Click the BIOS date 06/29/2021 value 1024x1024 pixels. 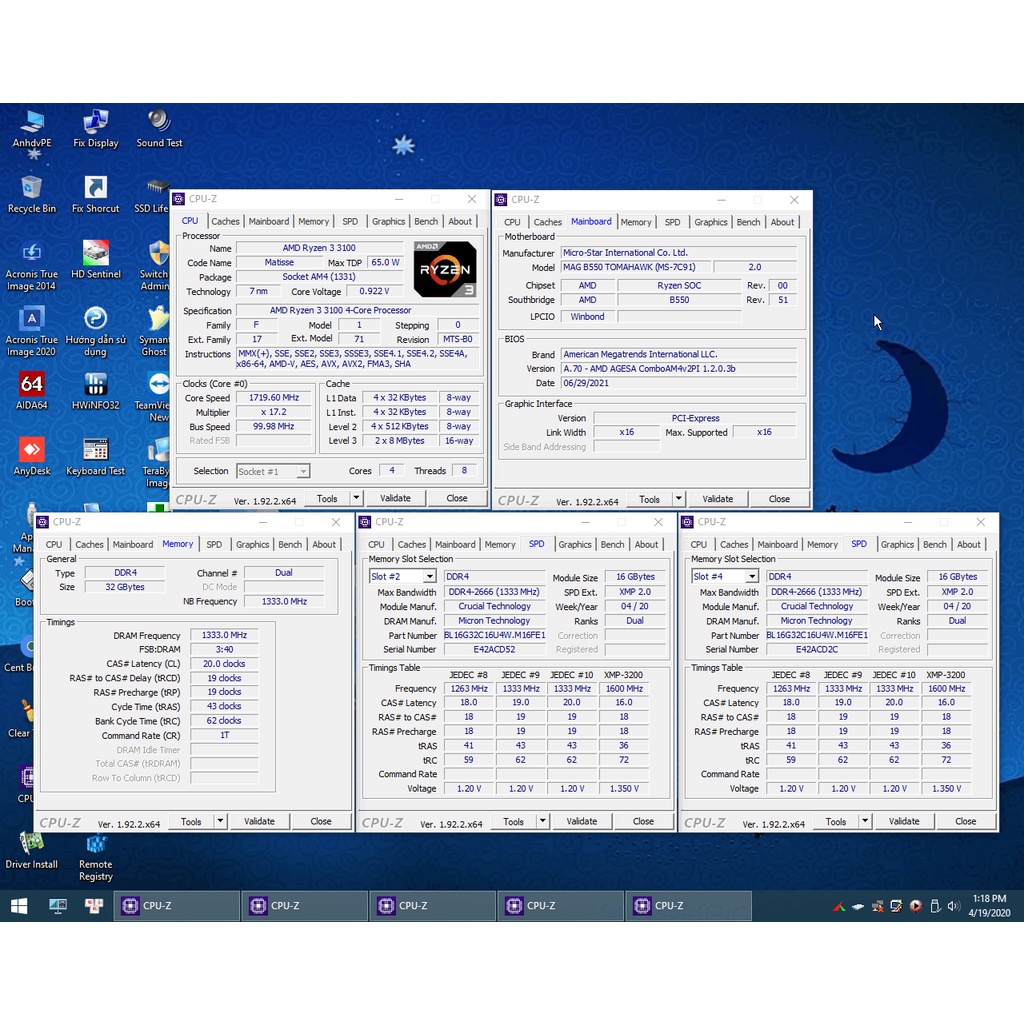(x=679, y=383)
